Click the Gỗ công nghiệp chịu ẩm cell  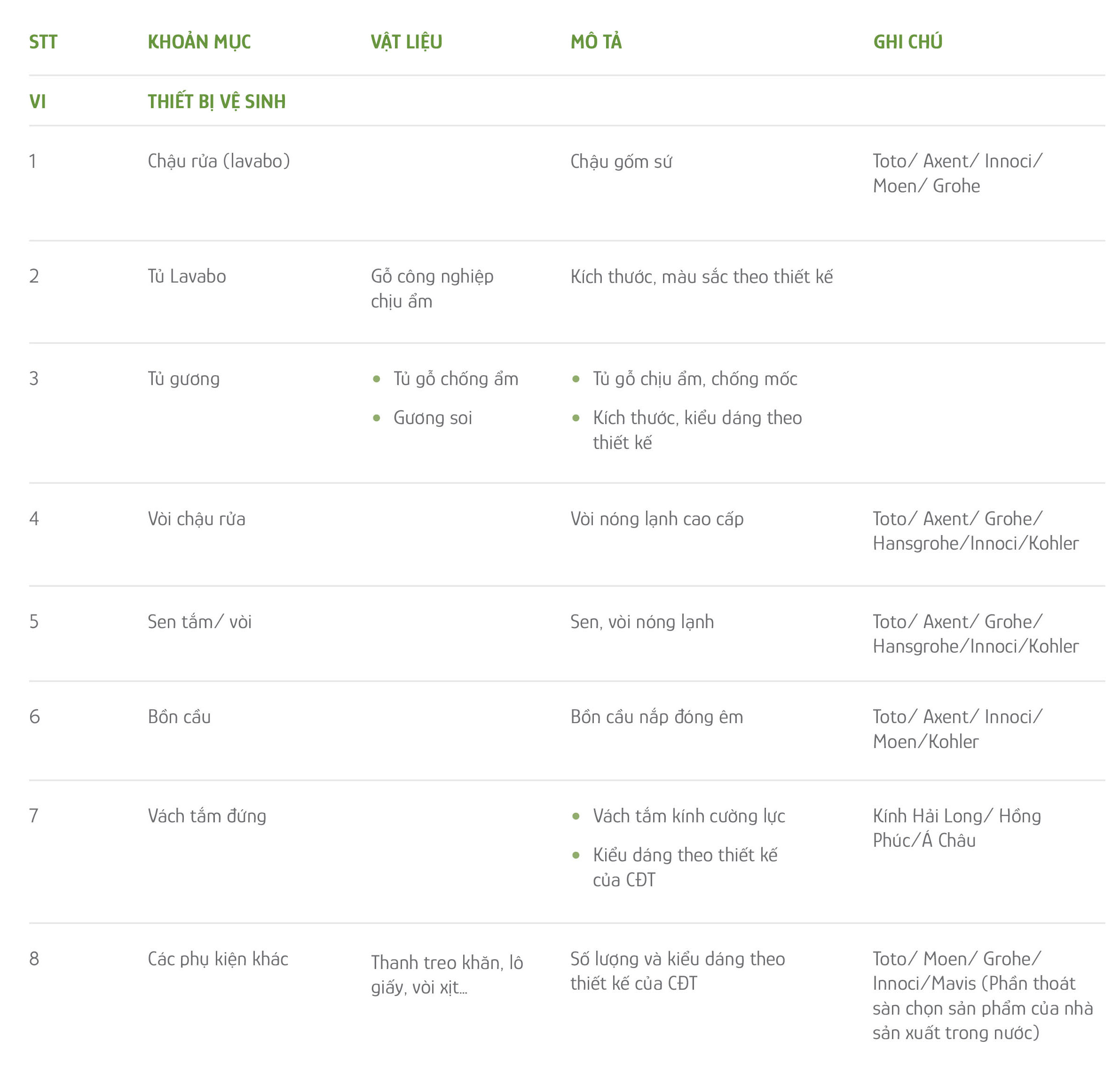432,289
